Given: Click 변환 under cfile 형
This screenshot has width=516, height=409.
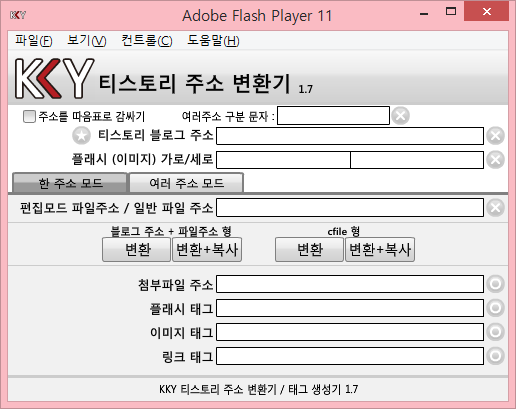Looking at the screenshot, I should [x=309, y=249].
